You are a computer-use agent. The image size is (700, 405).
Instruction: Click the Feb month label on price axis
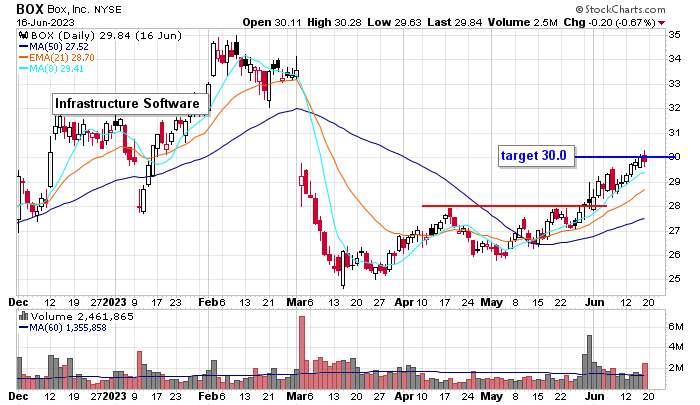pyautogui.click(x=208, y=302)
